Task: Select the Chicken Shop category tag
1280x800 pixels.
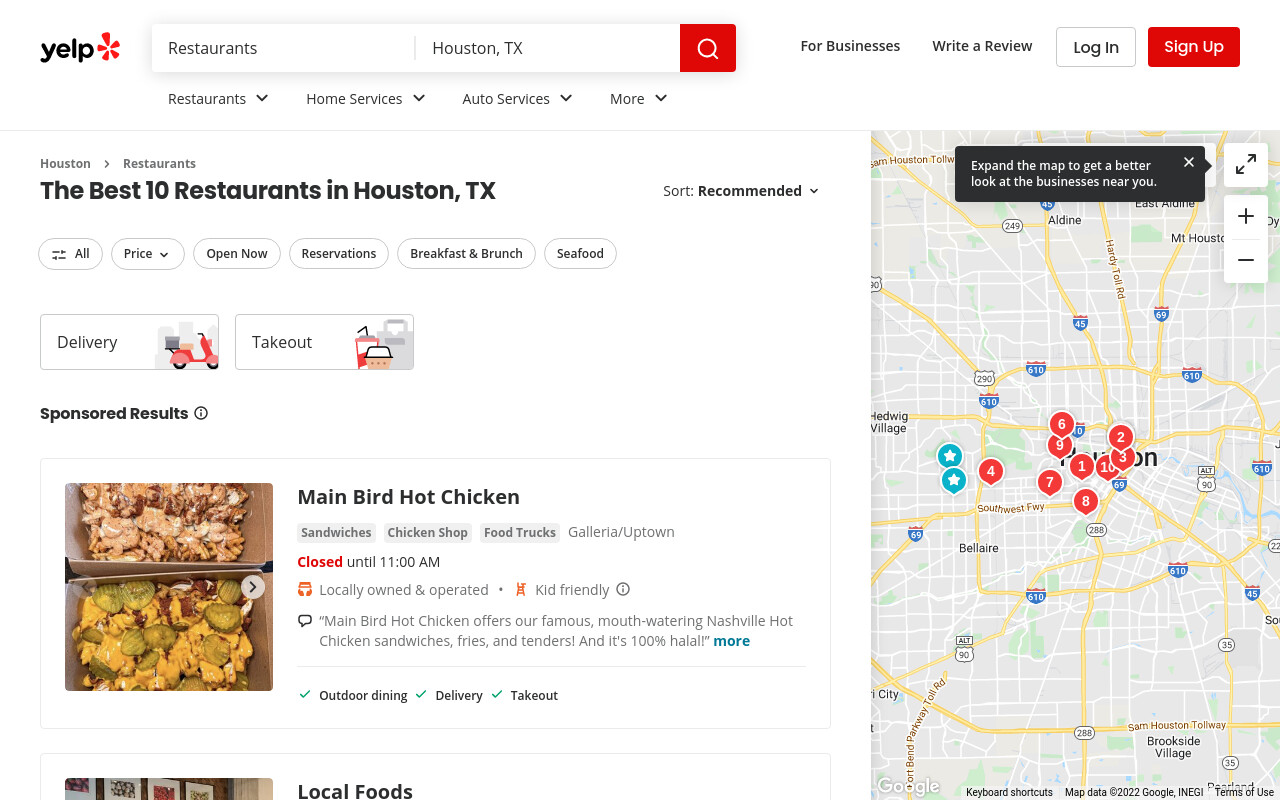Action: pyautogui.click(x=427, y=533)
